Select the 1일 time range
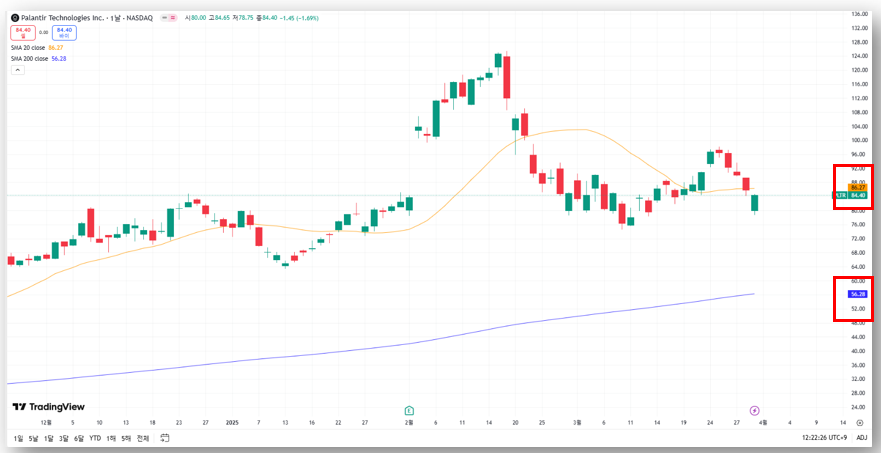This screenshot has height=453, width=881. point(18,438)
